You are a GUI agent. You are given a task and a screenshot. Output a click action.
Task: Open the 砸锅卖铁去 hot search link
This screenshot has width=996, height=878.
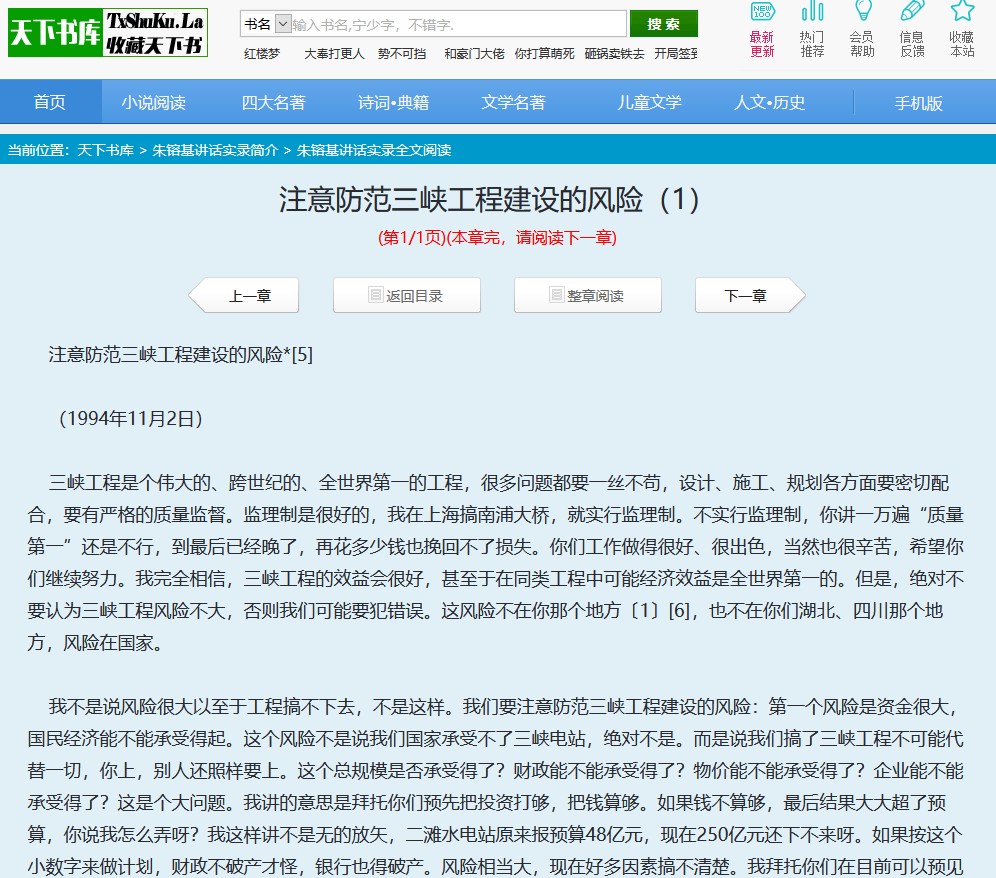614,54
